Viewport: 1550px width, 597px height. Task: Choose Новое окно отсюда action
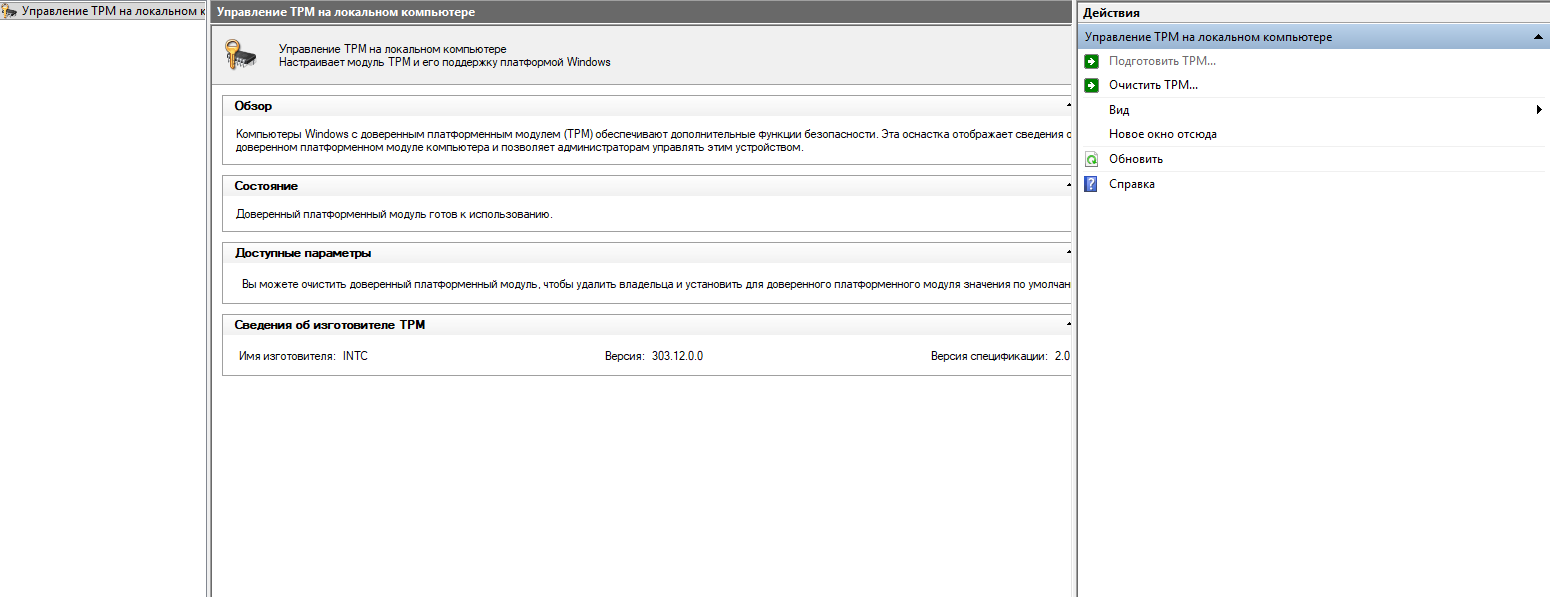pos(1162,134)
